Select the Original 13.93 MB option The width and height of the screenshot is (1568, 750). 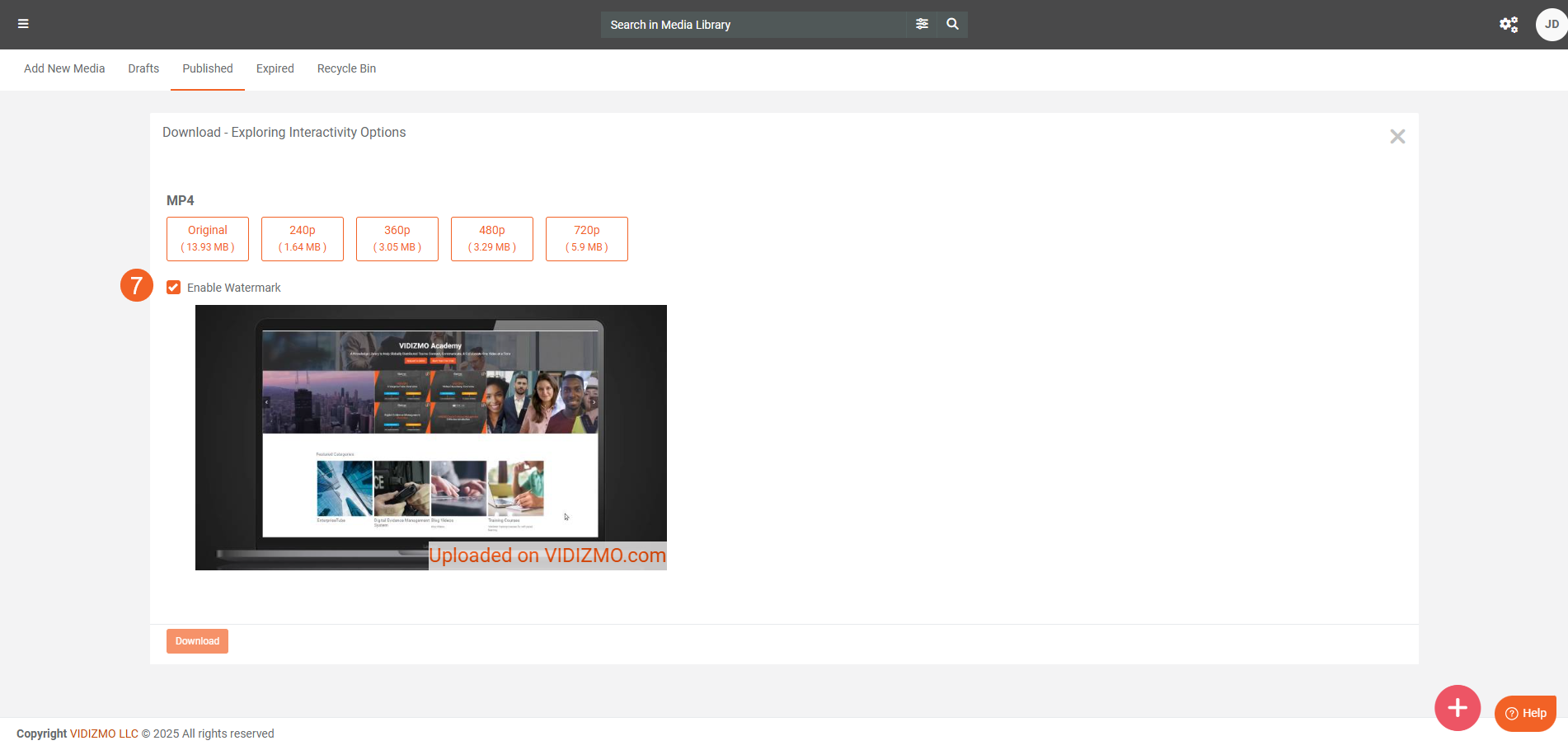point(208,238)
